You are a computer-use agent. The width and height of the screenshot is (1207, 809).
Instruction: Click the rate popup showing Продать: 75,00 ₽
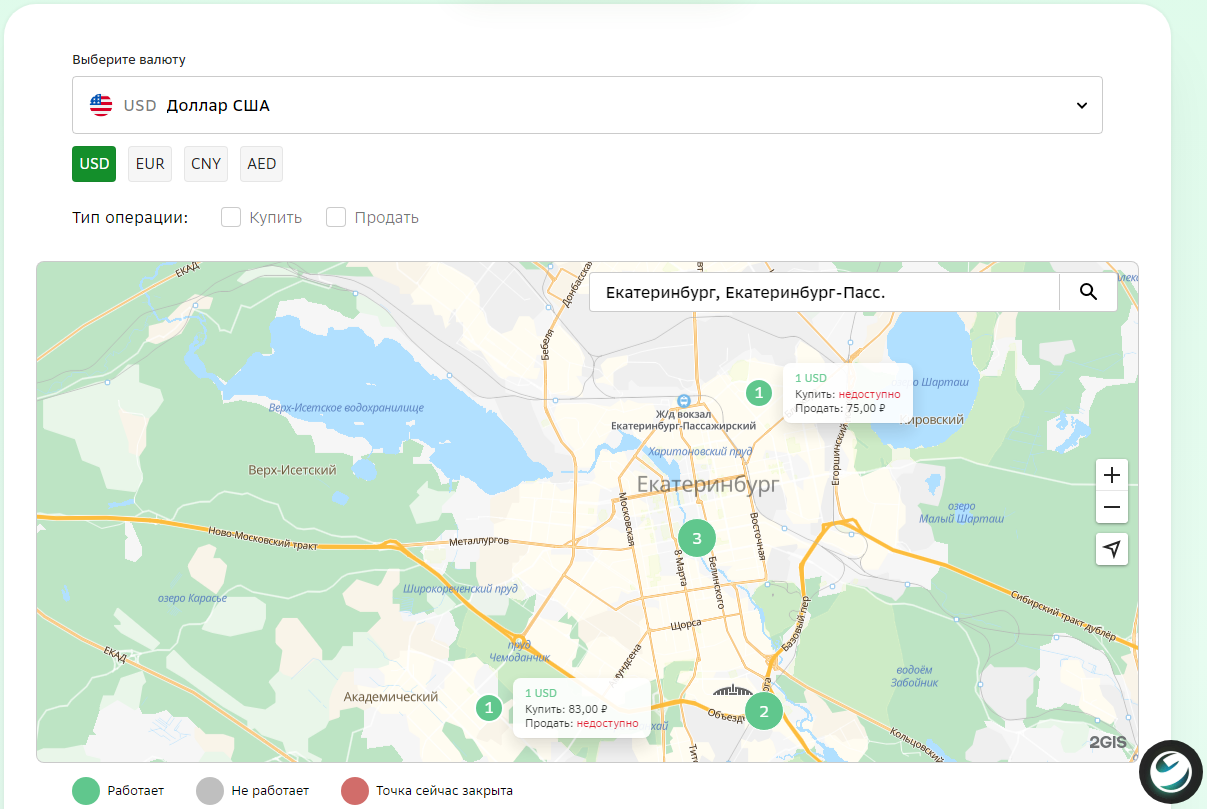[847, 393]
